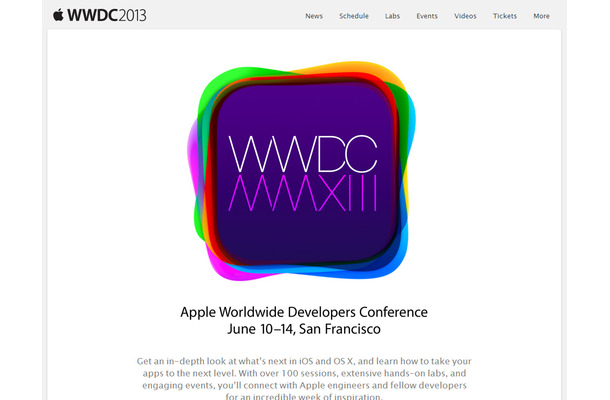
Task: Go to the Labs section
Action: tap(392, 16)
